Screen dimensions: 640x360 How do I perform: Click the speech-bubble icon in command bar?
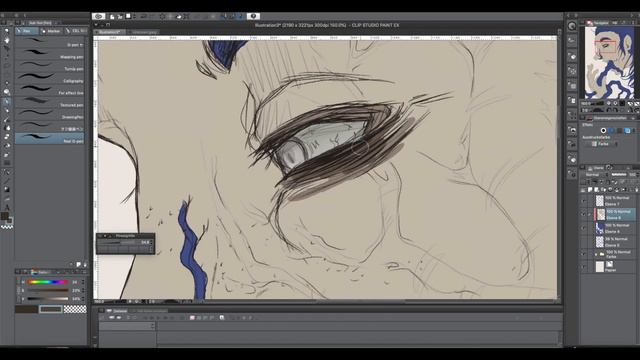253,16
